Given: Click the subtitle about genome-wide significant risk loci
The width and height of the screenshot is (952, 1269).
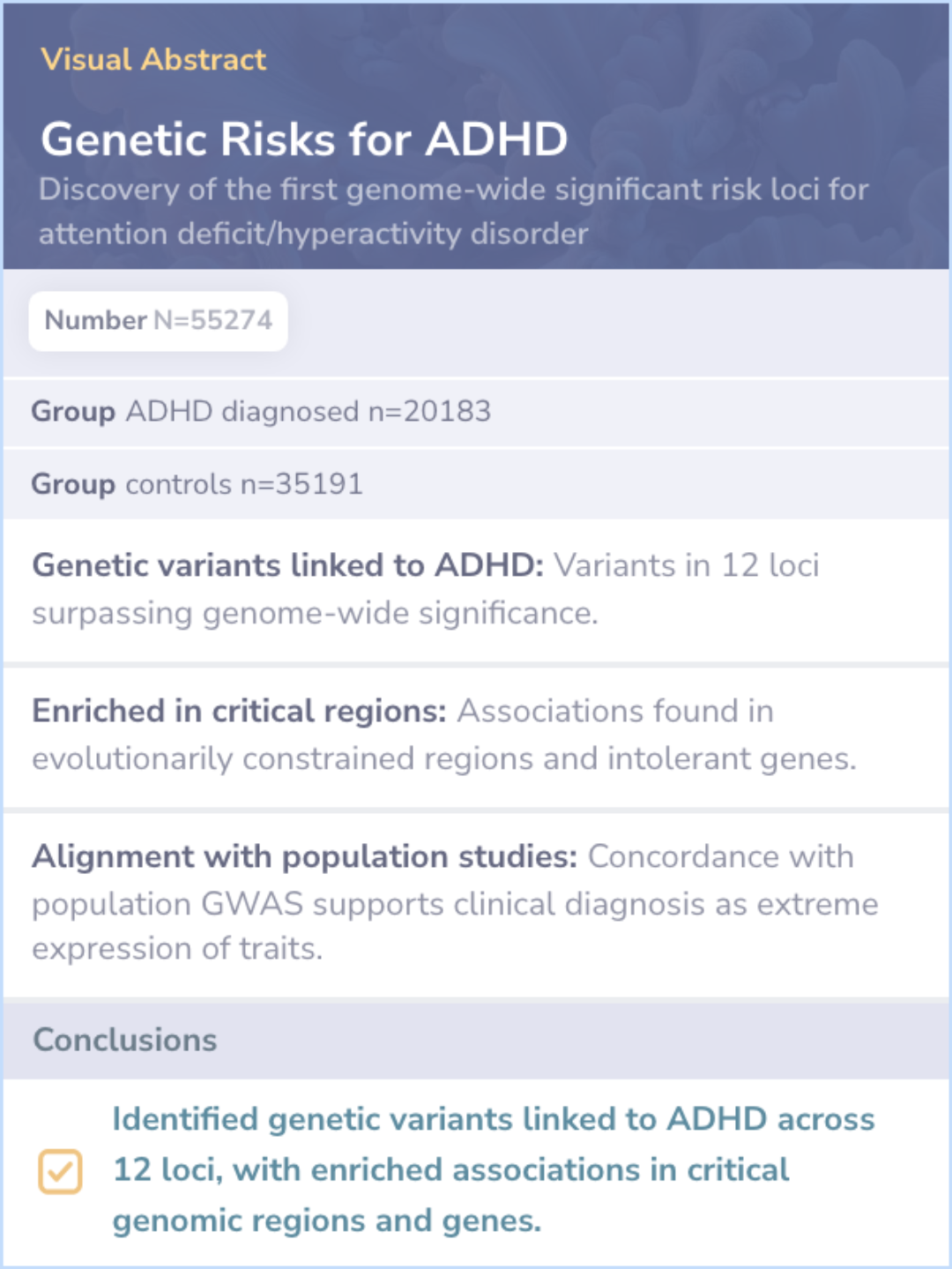Looking at the screenshot, I should 454,211.
